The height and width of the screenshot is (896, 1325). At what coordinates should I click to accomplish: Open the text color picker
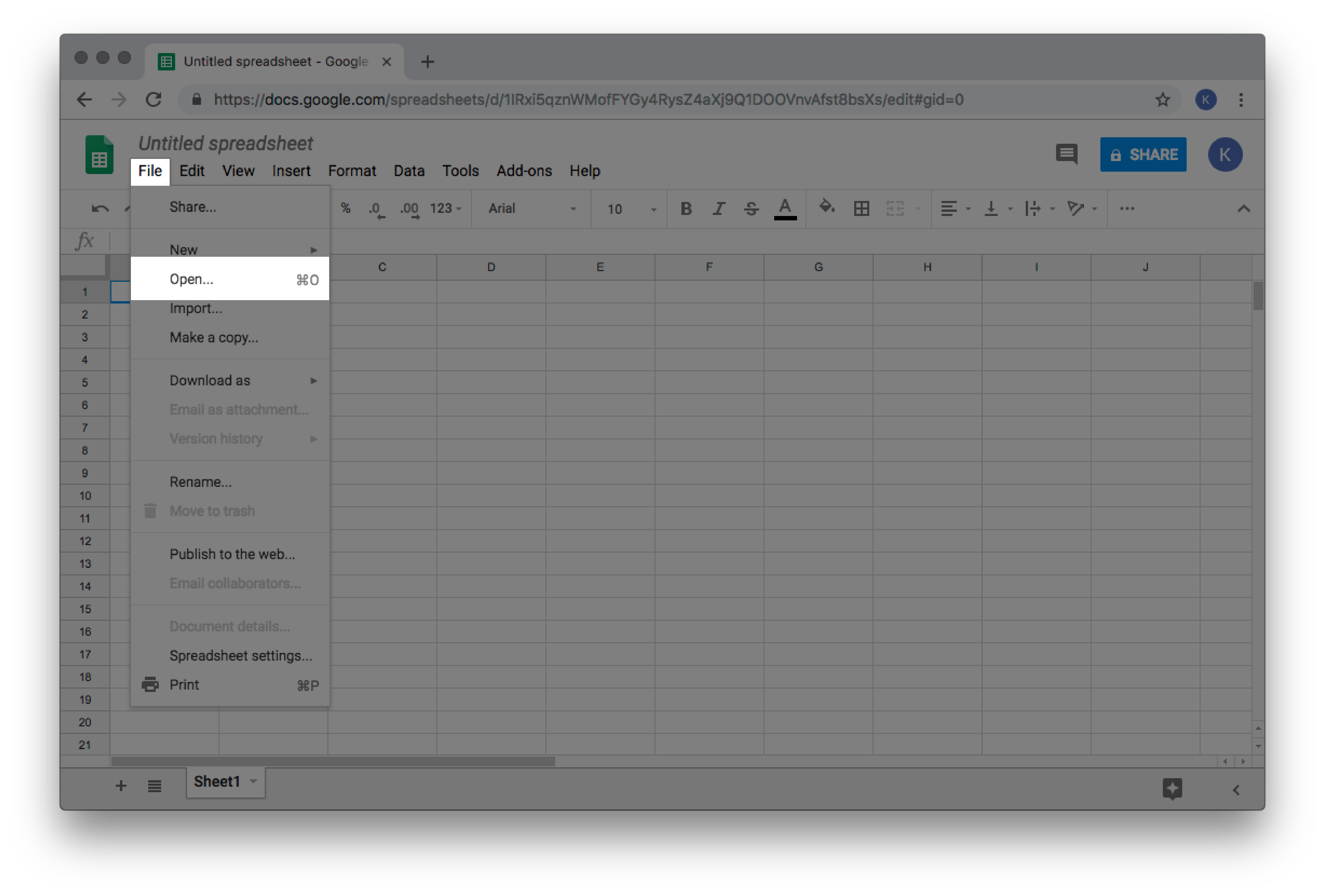coord(785,209)
